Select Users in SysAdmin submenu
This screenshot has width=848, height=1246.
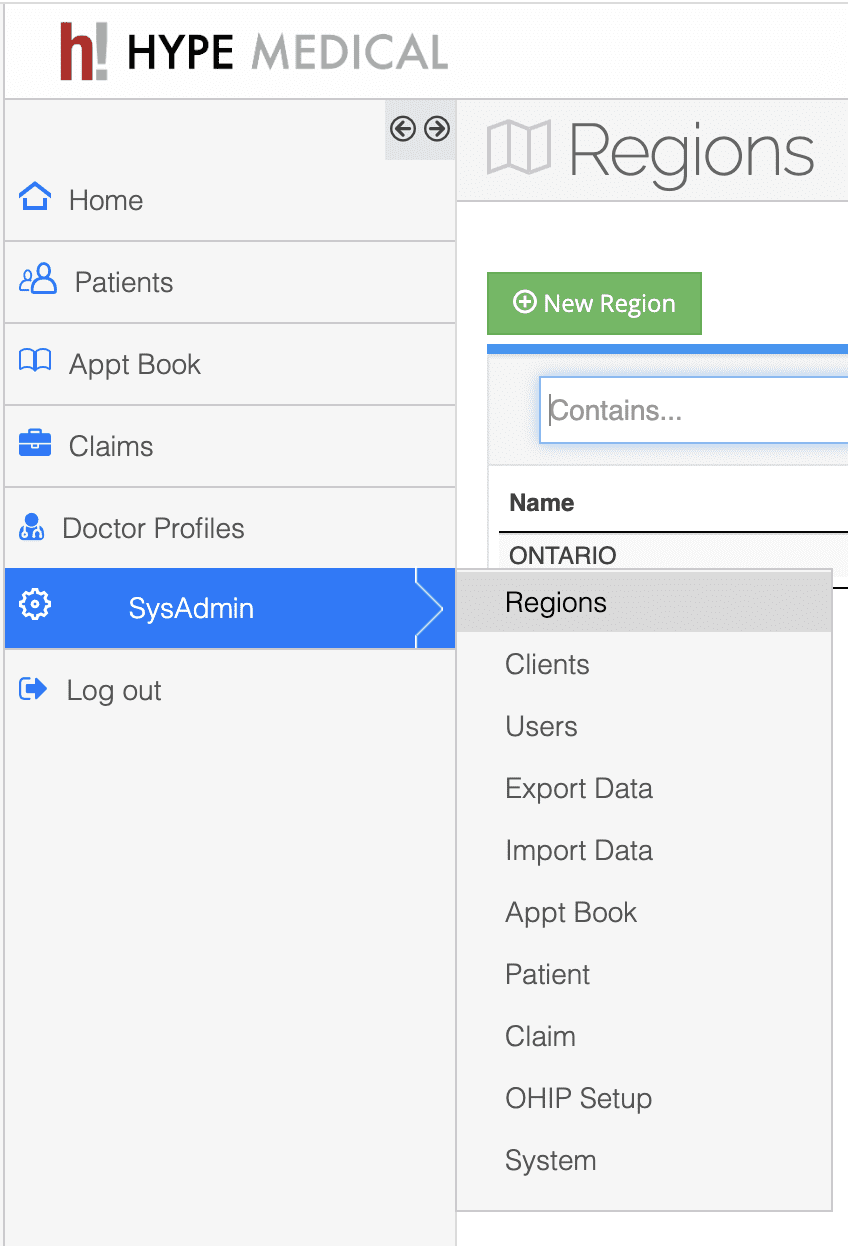(644, 727)
